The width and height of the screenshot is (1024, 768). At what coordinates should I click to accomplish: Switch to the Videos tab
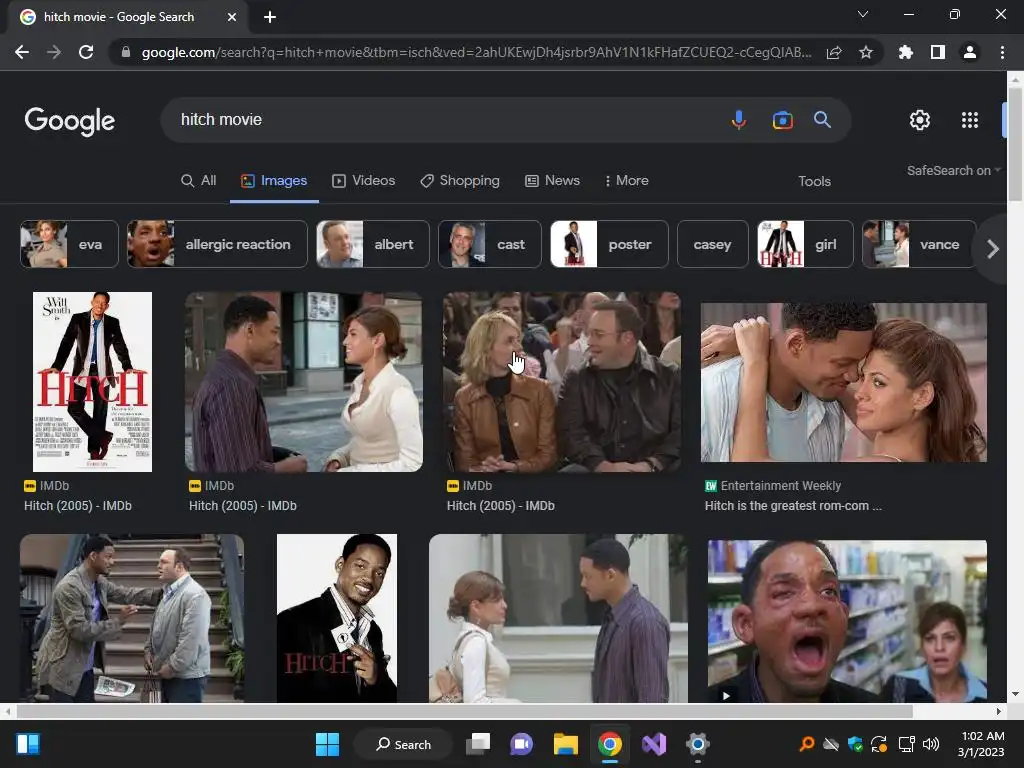[x=364, y=181]
